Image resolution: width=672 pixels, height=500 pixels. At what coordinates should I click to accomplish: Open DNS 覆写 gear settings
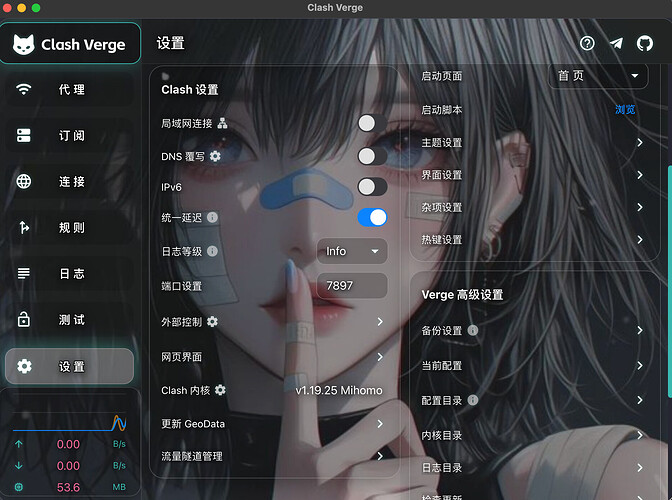point(215,156)
